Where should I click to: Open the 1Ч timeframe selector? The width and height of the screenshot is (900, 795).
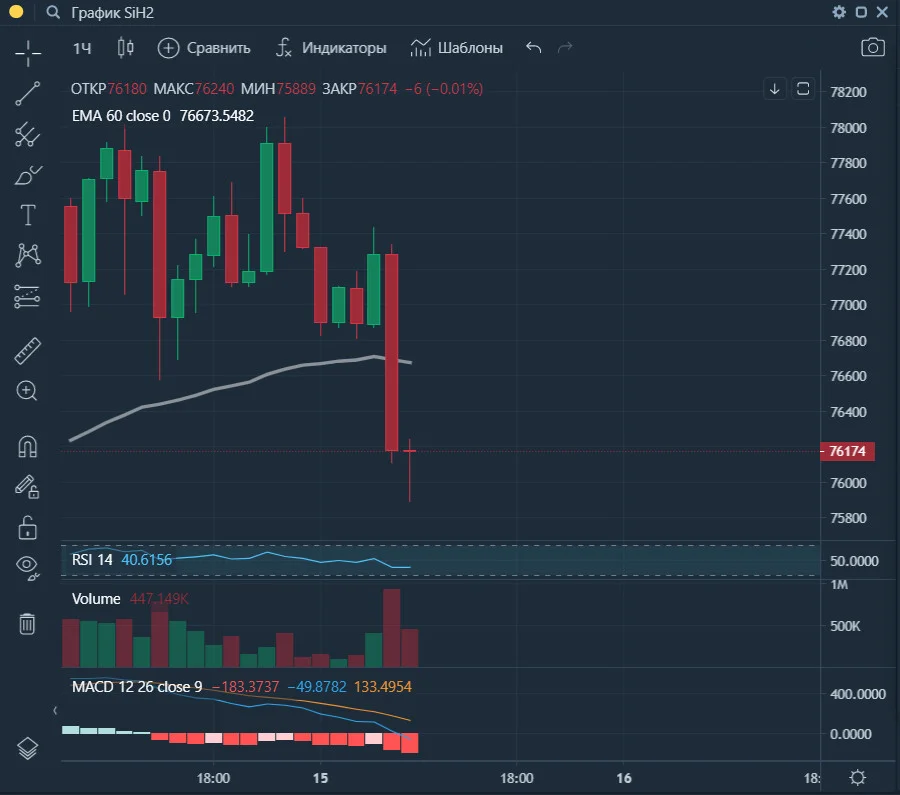(82, 48)
